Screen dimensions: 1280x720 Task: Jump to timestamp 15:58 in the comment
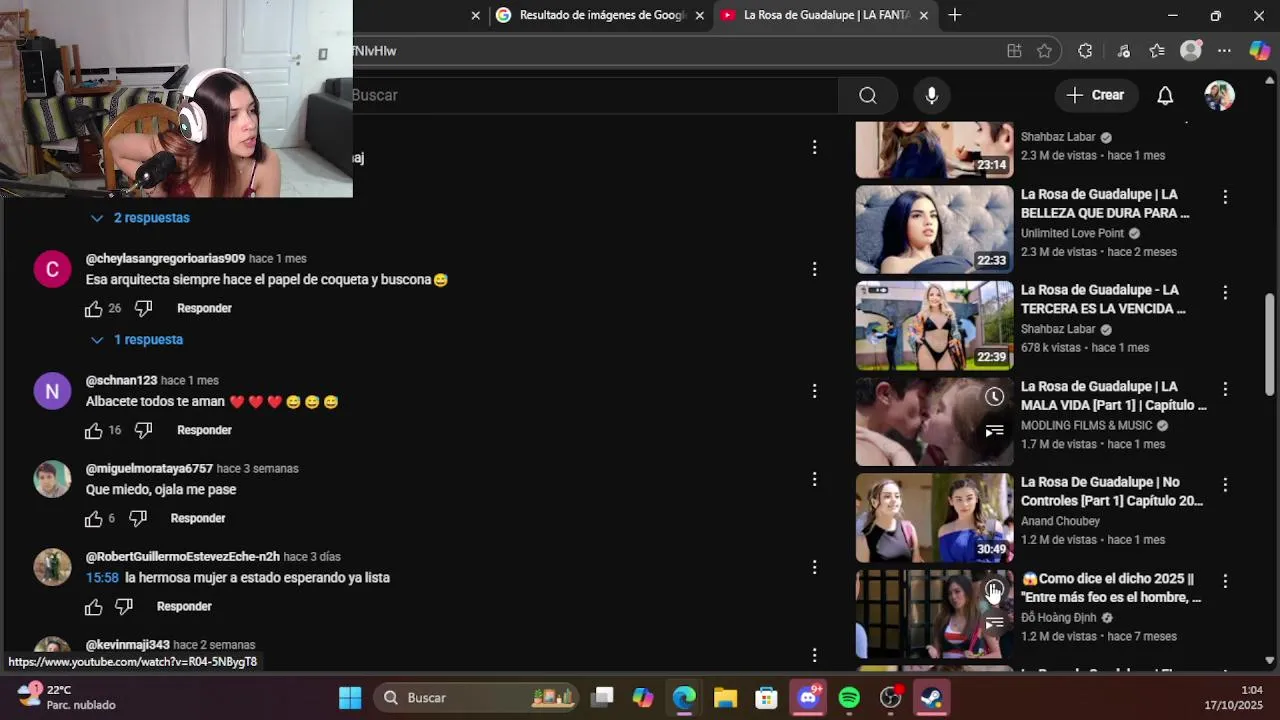coord(102,578)
